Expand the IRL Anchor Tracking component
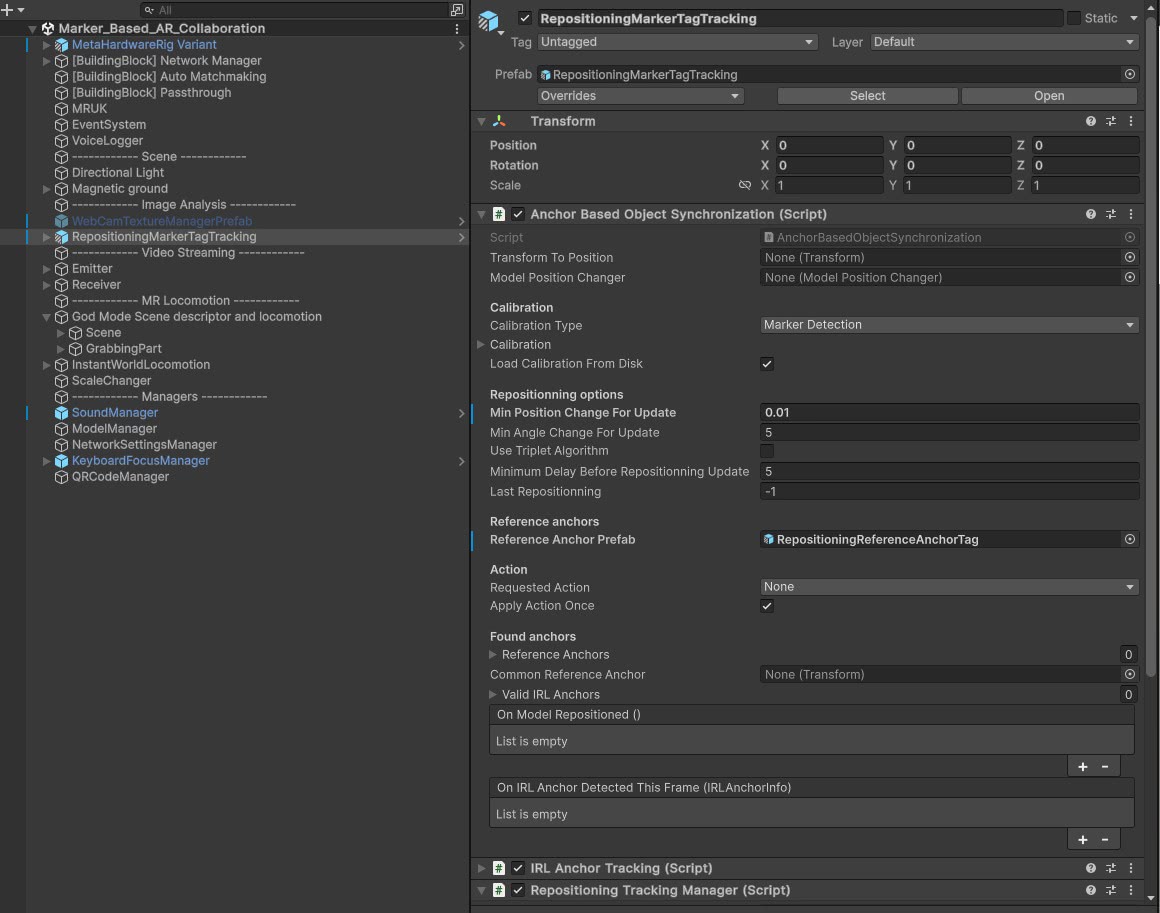The width and height of the screenshot is (1160, 913). [481, 868]
